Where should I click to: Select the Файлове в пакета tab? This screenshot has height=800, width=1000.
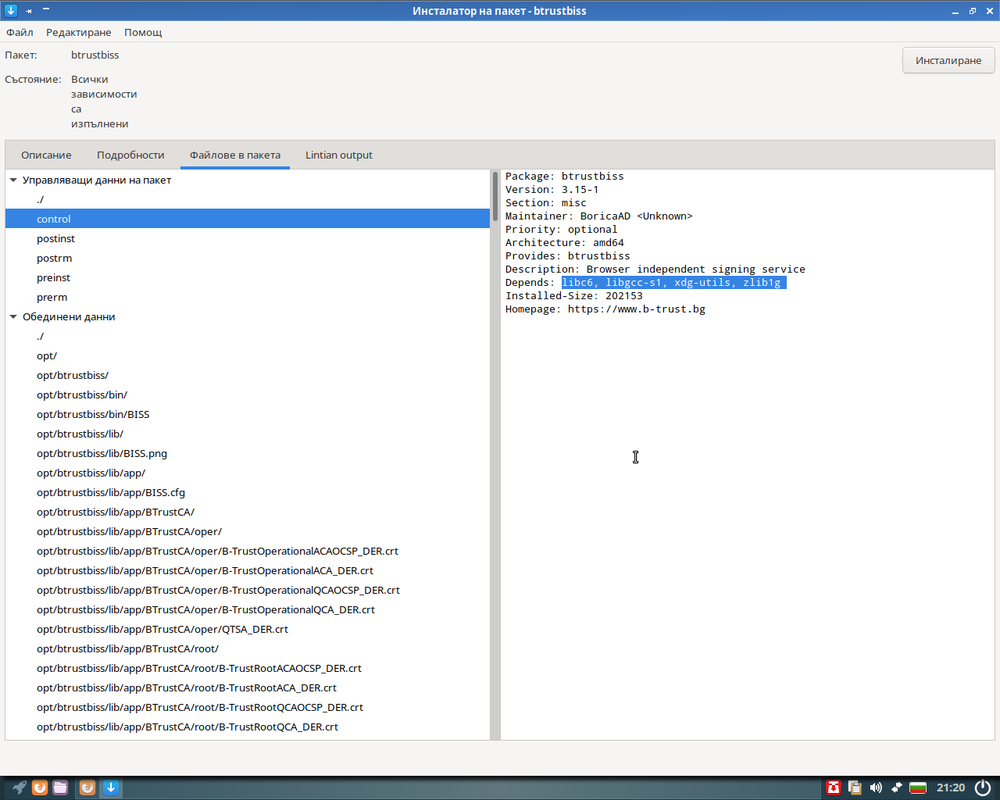pyautogui.click(x=235, y=155)
